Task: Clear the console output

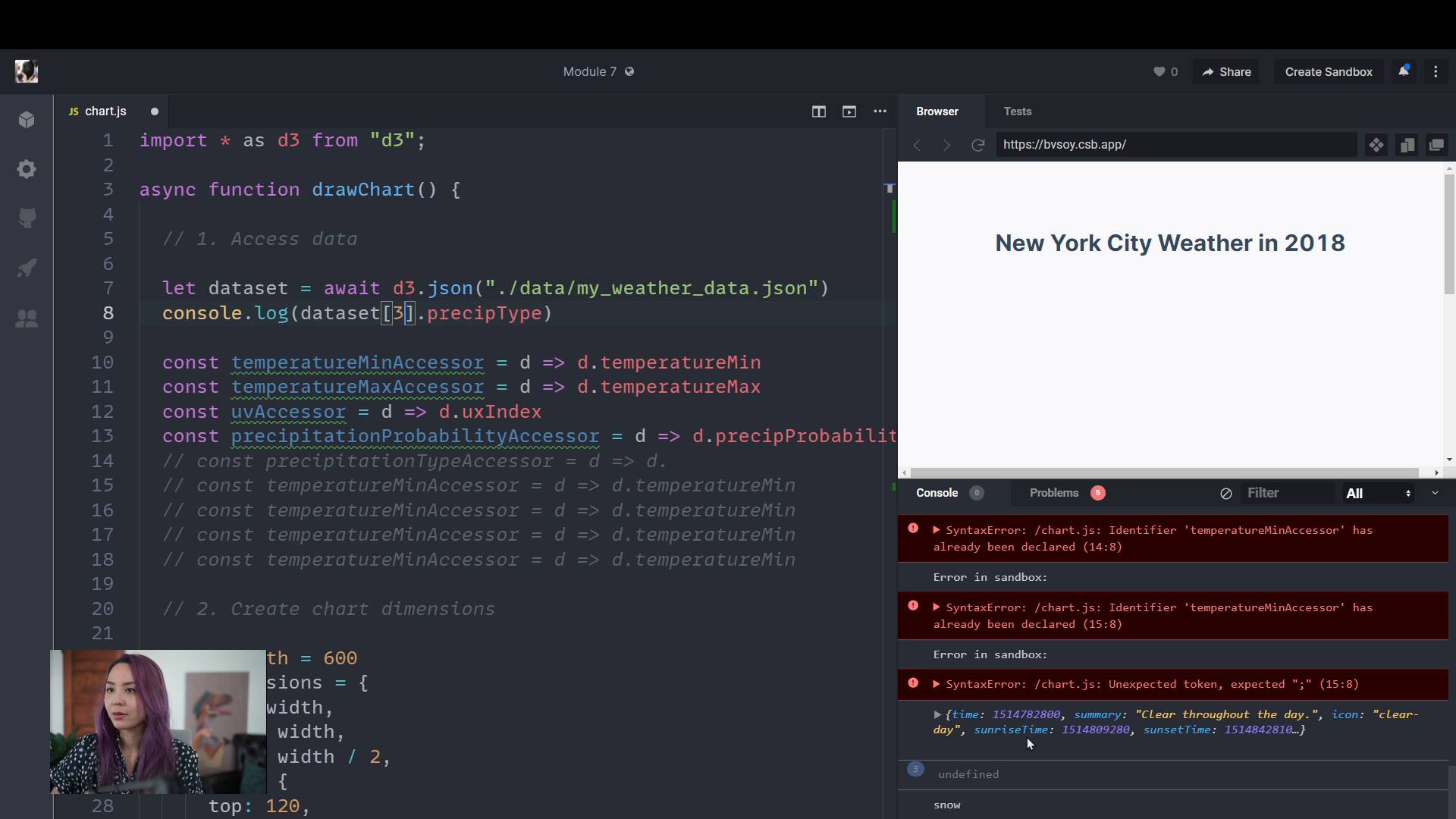Action: click(1225, 493)
